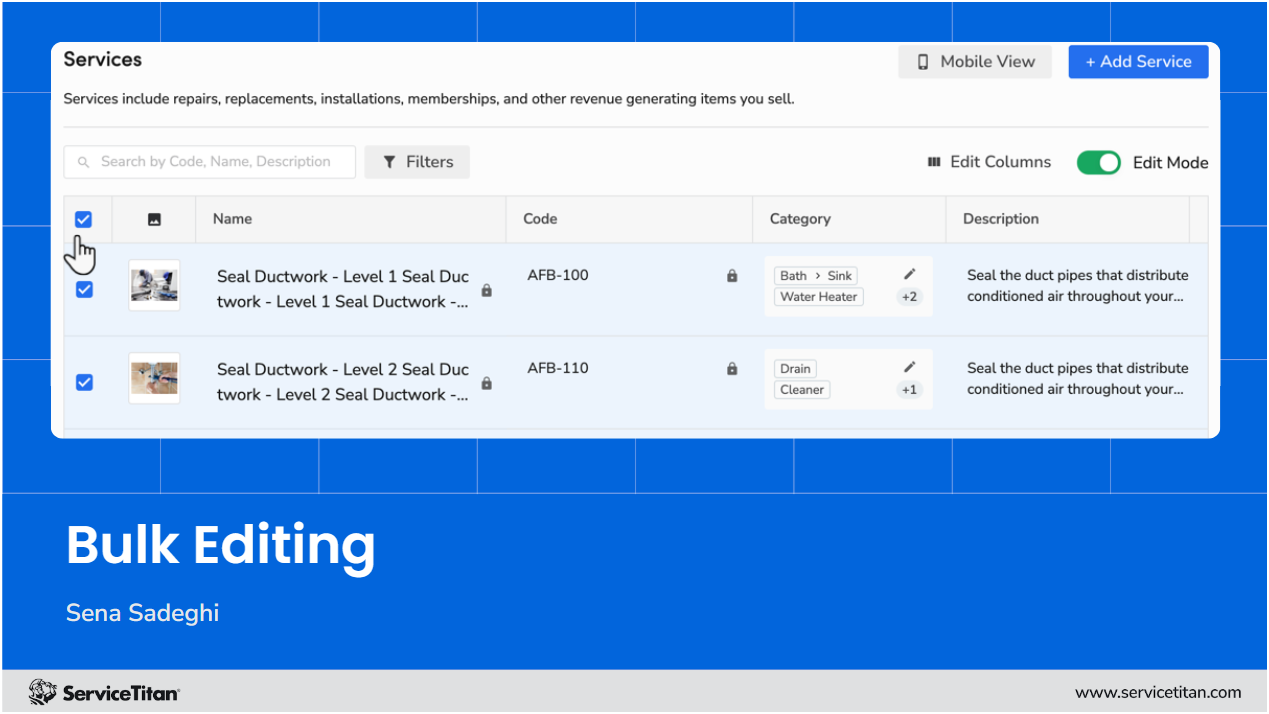Click the lock icon next to code AFB-100
This screenshot has width=1269, height=714.
[x=732, y=276]
